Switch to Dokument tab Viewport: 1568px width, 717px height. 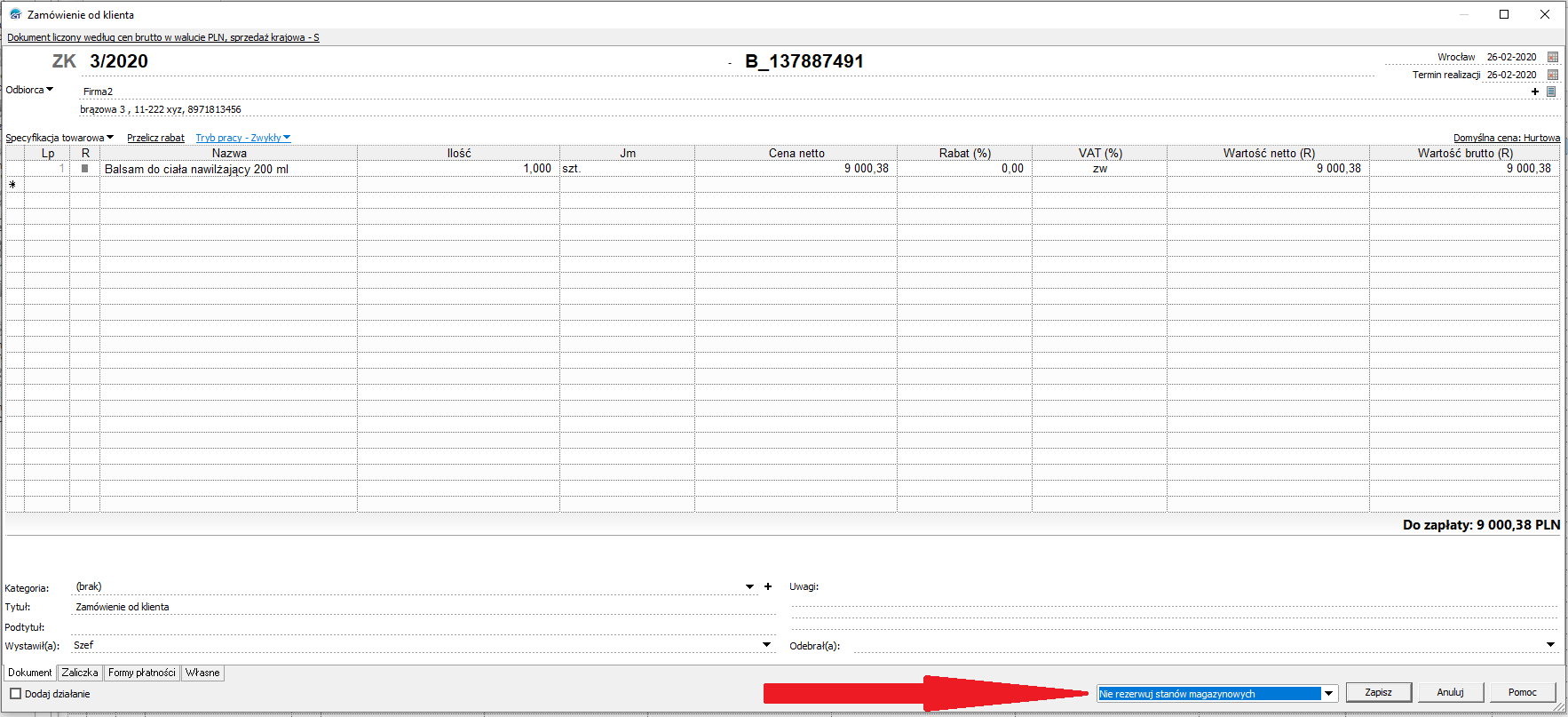click(x=30, y=673)
